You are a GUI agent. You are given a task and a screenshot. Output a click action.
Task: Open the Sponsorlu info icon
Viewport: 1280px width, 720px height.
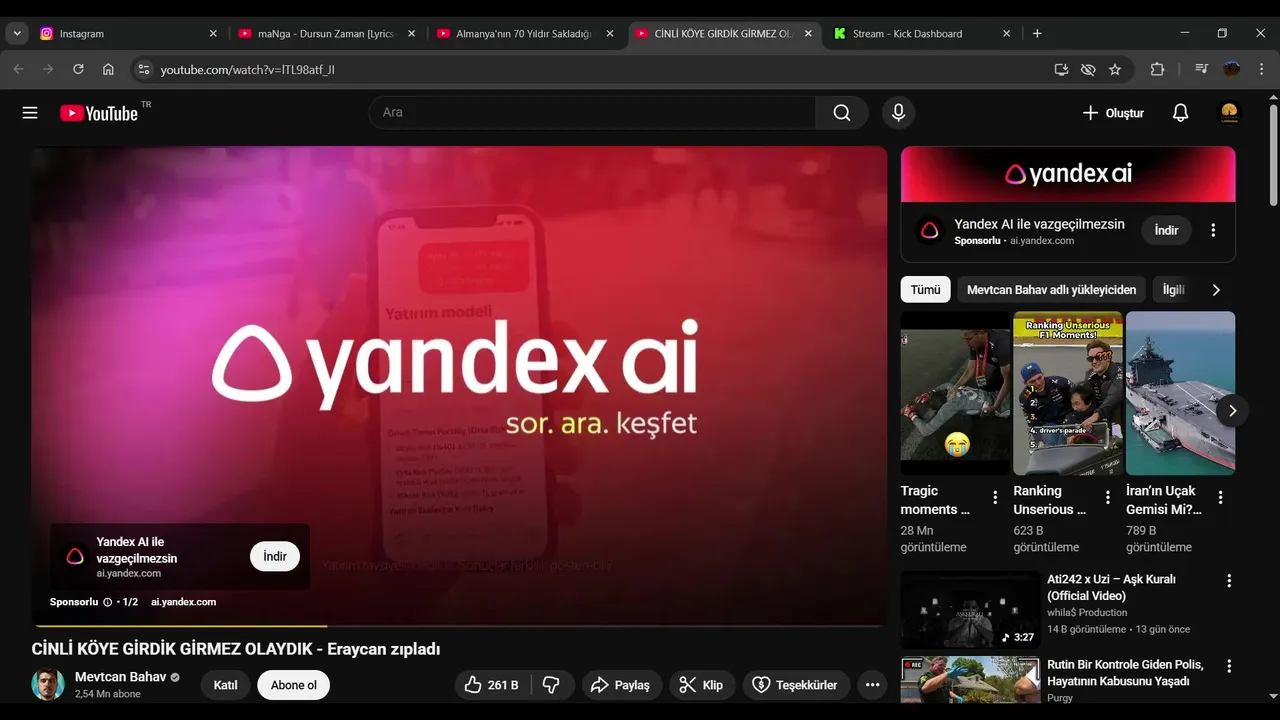click(107, 602)
